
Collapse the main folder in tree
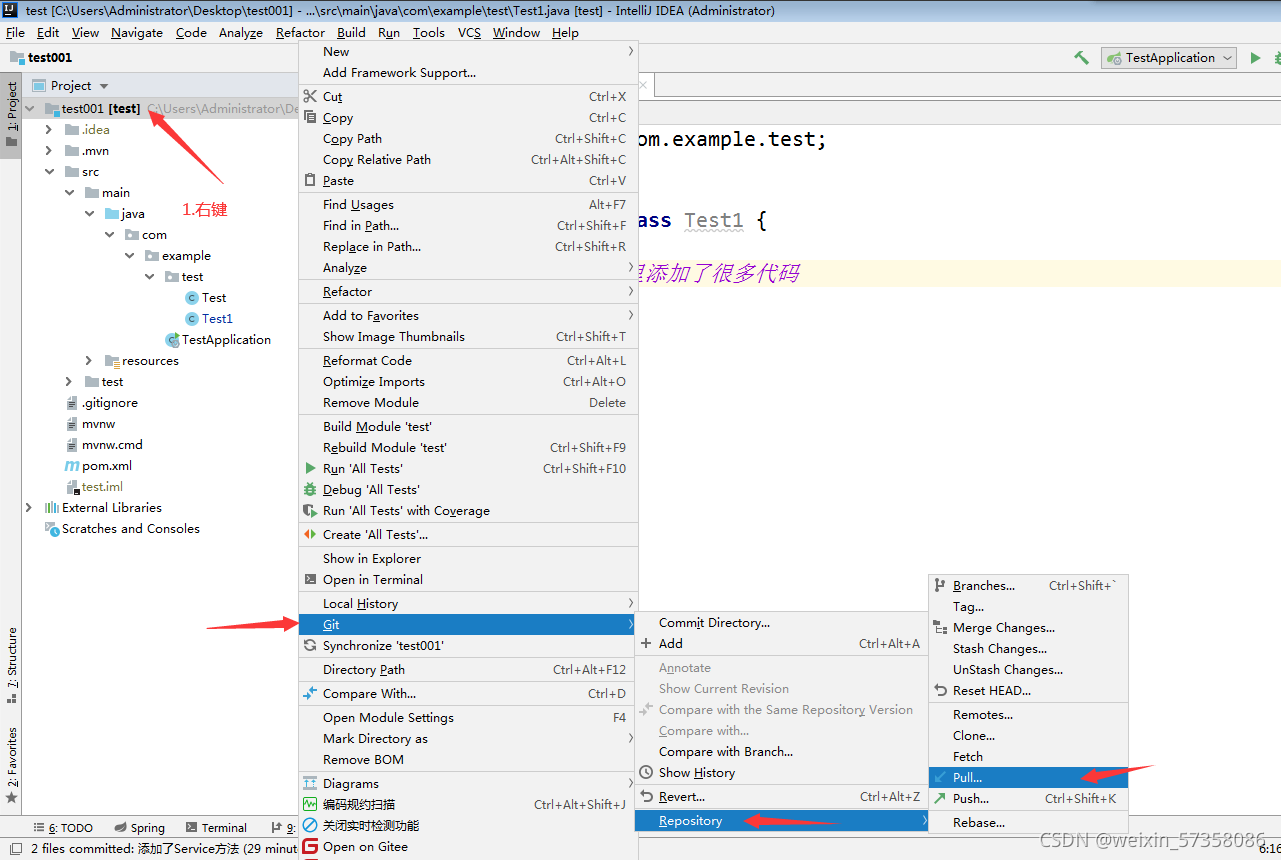[69, 193]
